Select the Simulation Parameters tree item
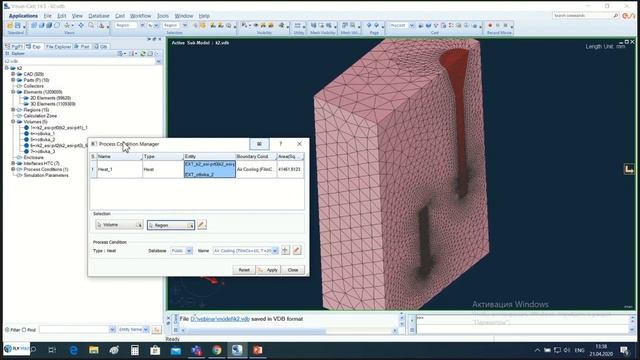The height and width of the screenshot is (360, 640). tap(46, 175)
